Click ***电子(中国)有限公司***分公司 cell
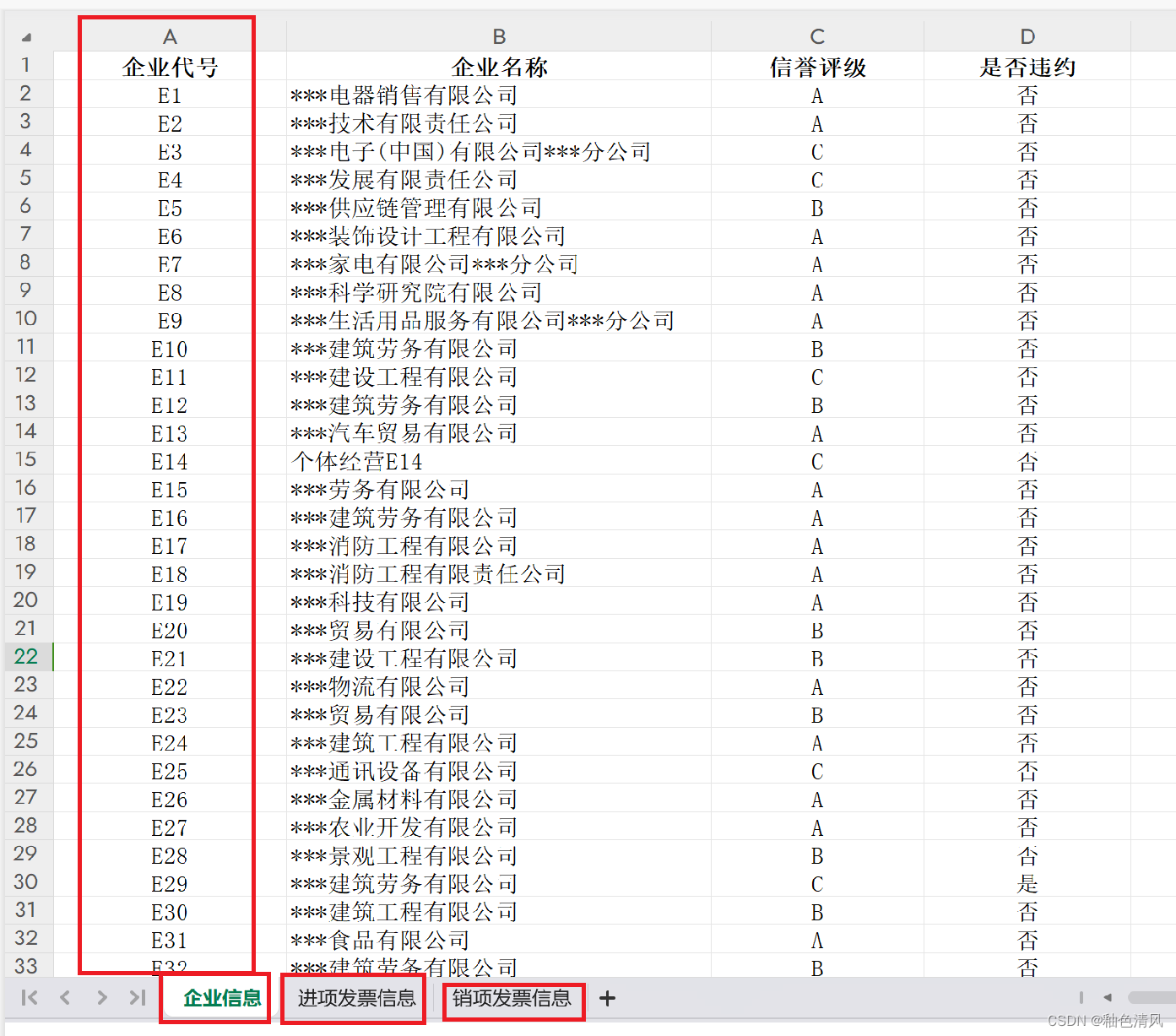Viewport: 1176px width, 1036px height. click(x=499, y=151)
